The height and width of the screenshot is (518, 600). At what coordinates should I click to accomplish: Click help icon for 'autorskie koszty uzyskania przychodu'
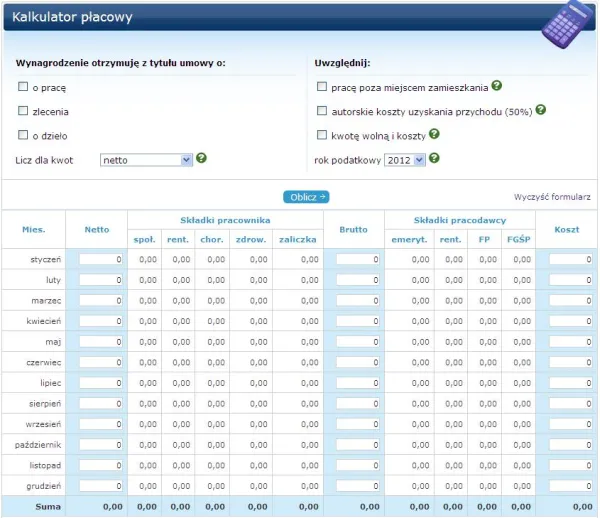coord(541,110)
